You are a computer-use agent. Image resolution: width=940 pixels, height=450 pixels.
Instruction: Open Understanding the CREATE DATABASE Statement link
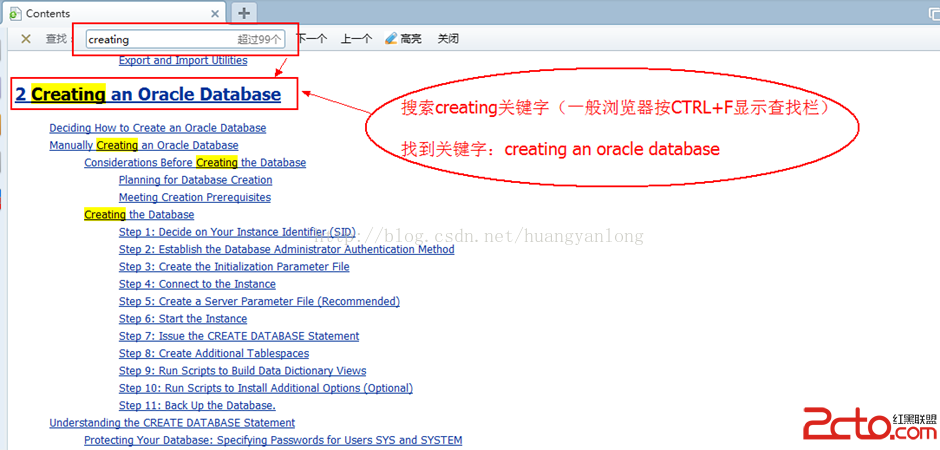click(172, 423)
